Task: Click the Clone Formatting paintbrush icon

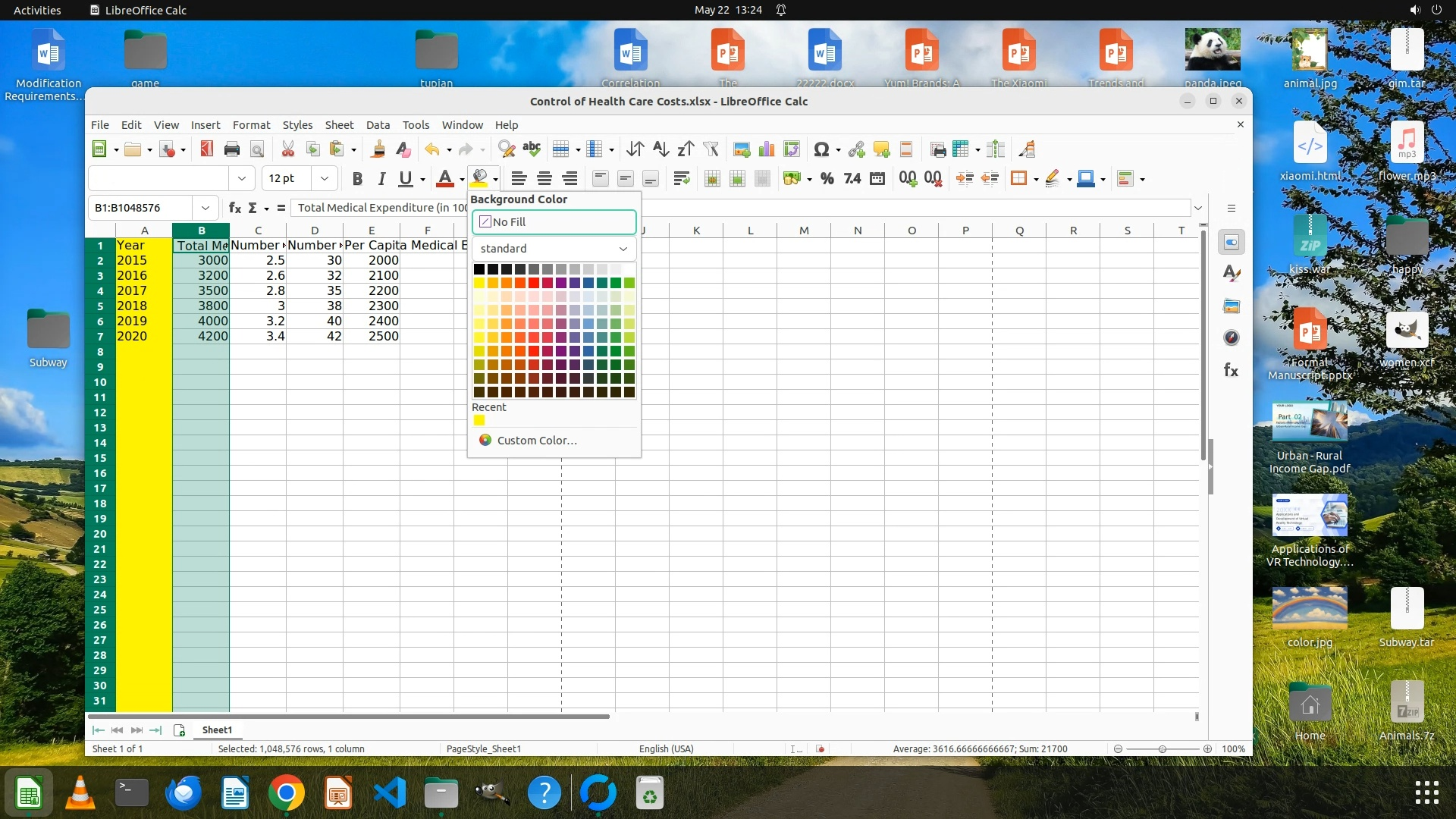Action: point(378,149)
